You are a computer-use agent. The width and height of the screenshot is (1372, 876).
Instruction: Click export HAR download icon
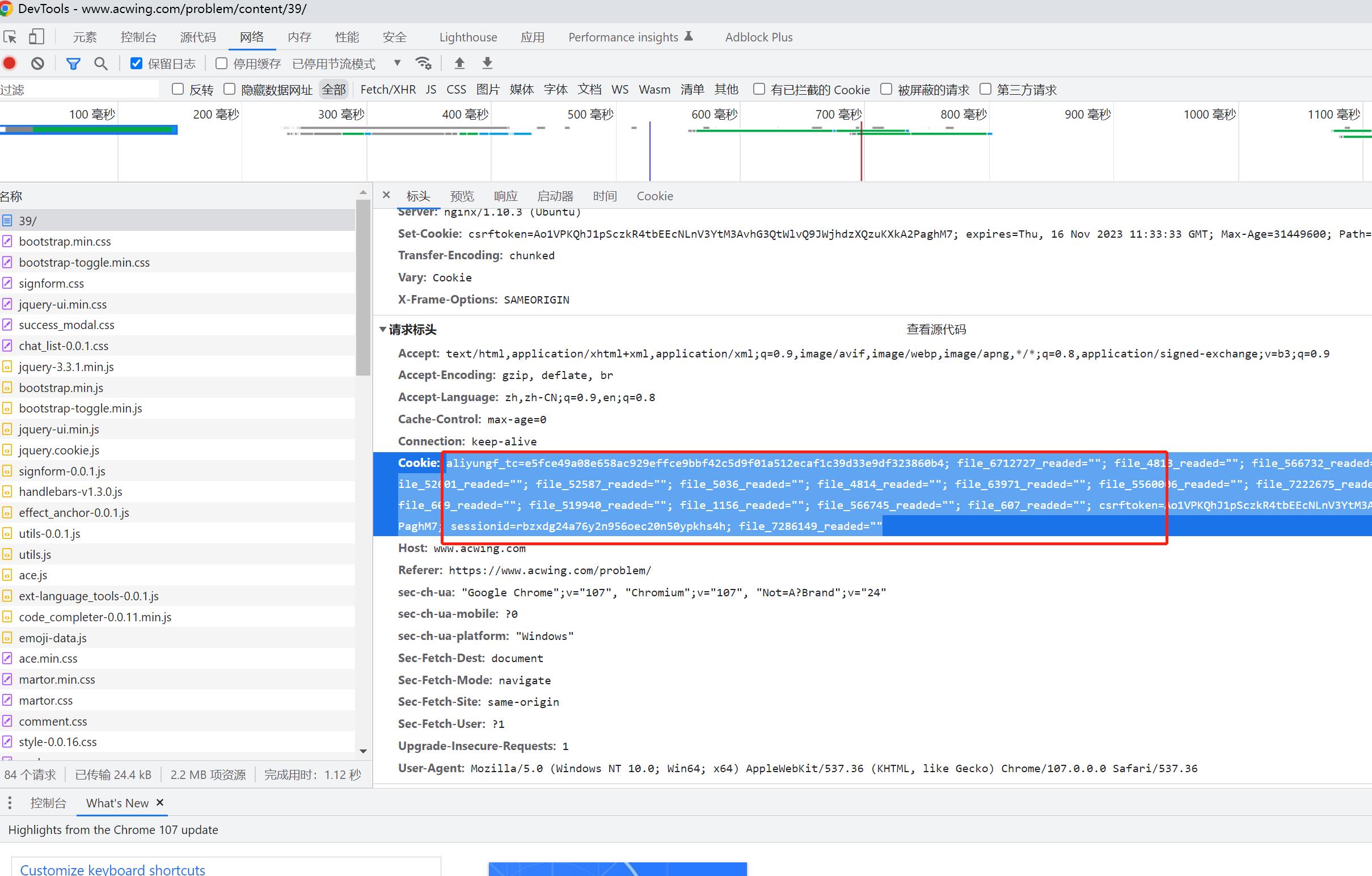pos(487,64)
